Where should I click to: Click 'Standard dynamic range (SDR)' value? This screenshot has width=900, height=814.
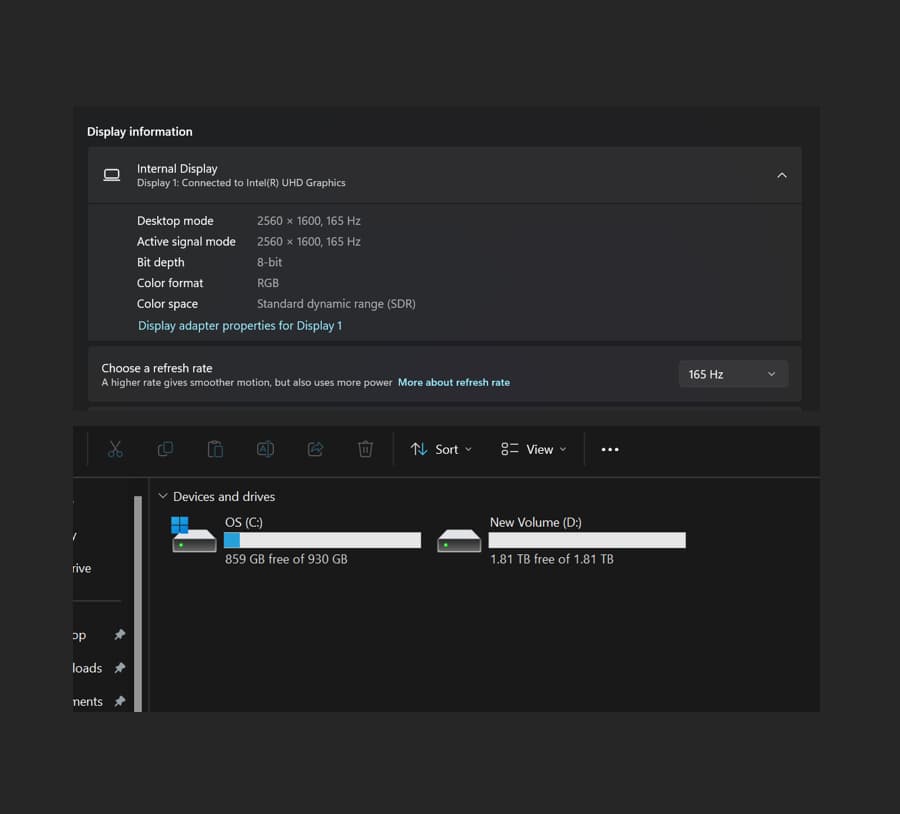(x=336, y=304)
